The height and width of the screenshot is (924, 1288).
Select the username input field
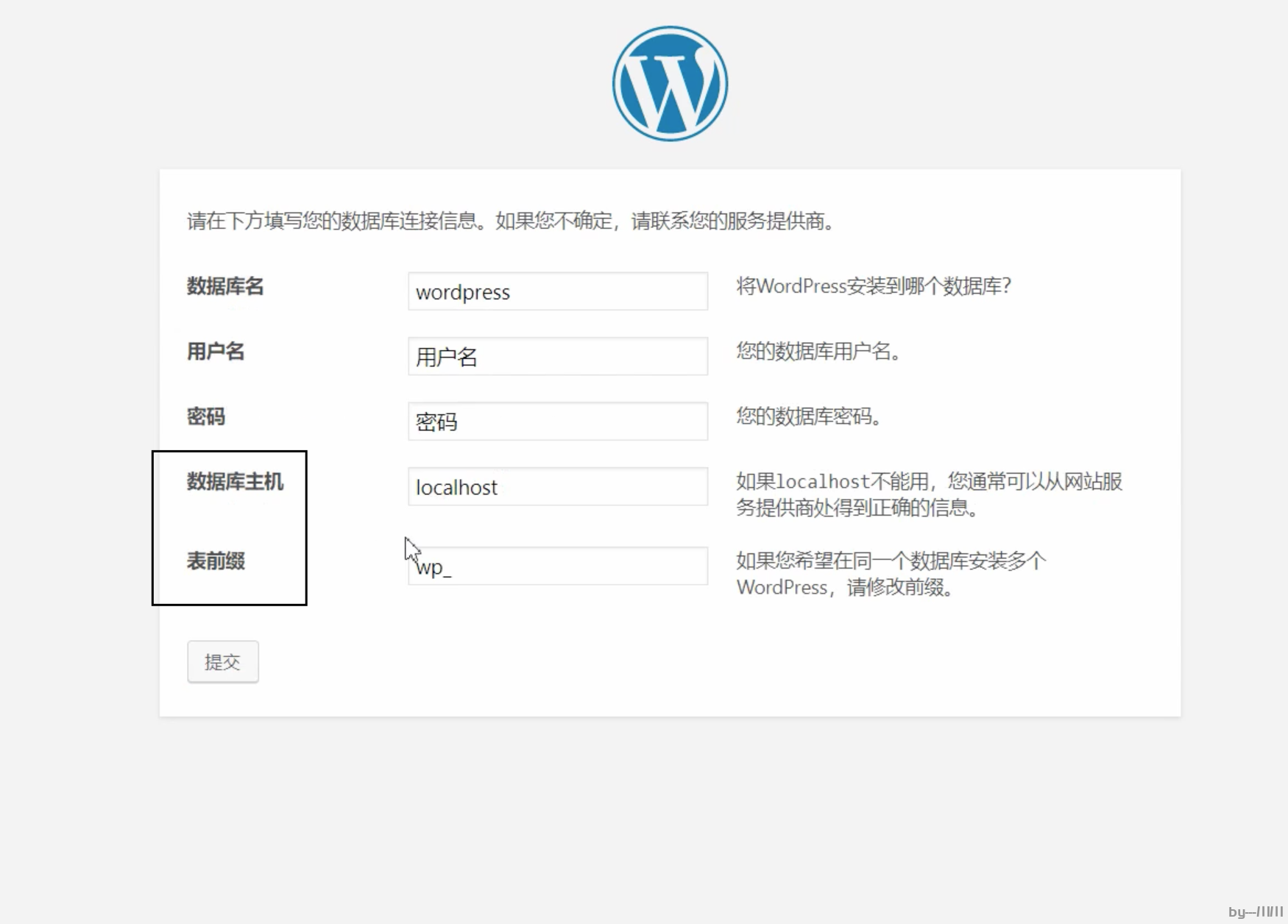pos(558,356)
